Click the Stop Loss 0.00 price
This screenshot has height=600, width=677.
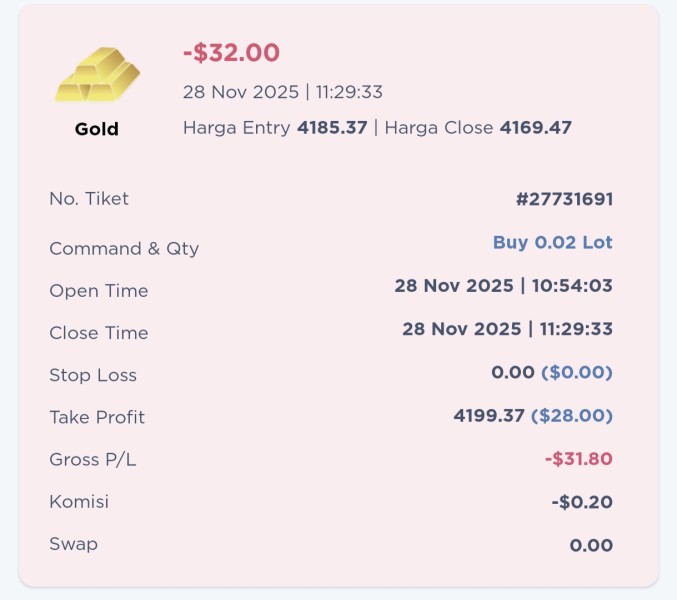(x=512, y=372)
